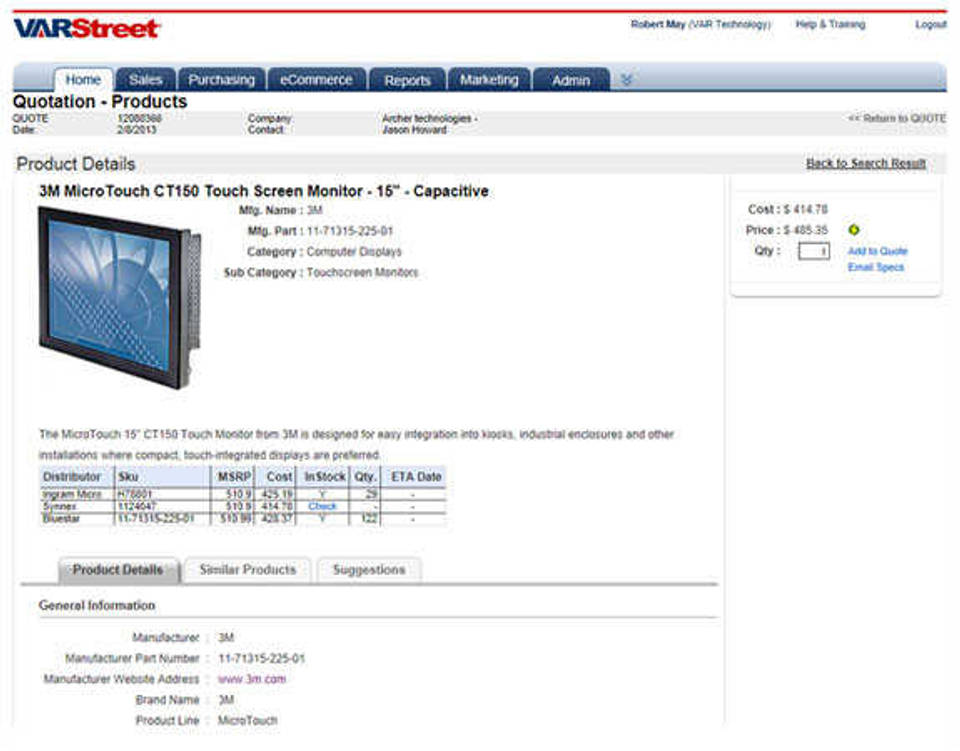
Task: Switch to Similar Products tab
Action: (247, 570)
